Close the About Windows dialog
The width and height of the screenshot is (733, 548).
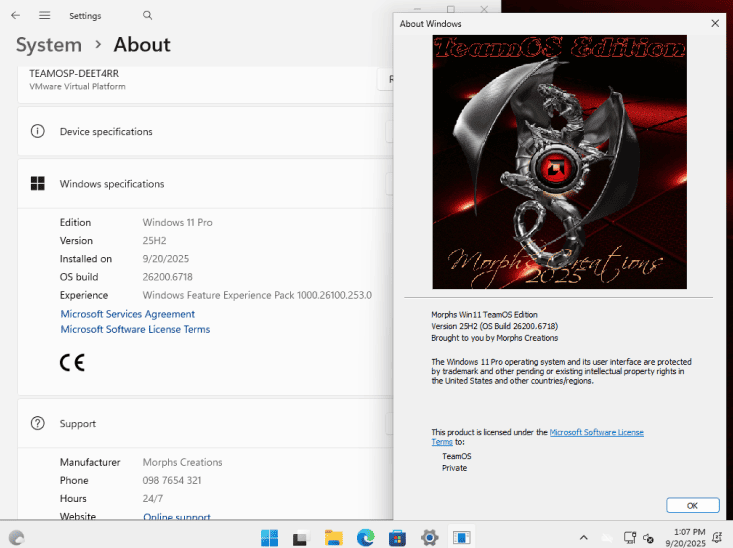click(715, 23)
